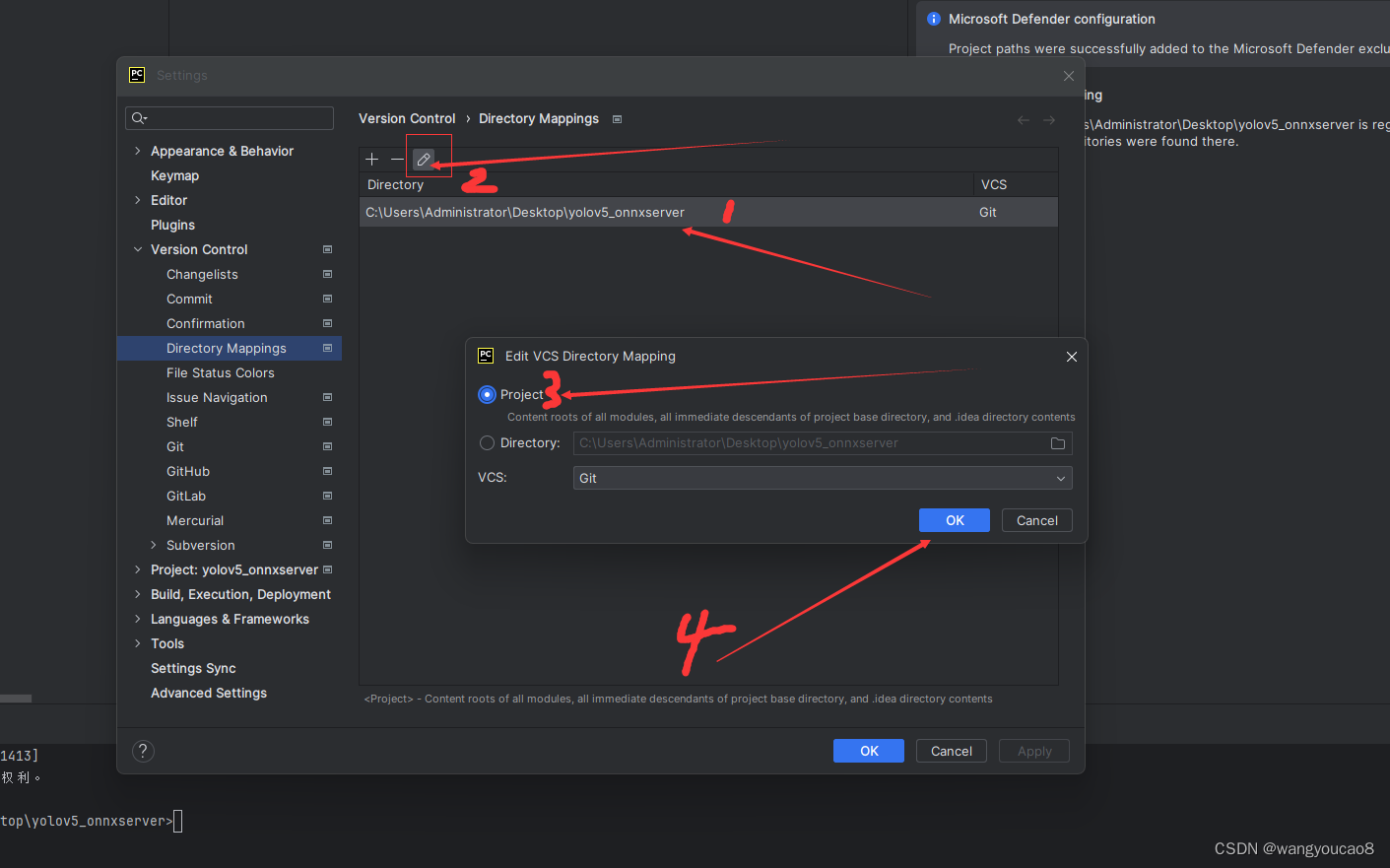Screen dimensions: 1390x868
Task: Click the back arrow in Directory Mappings header
Action: (1023, 119)
